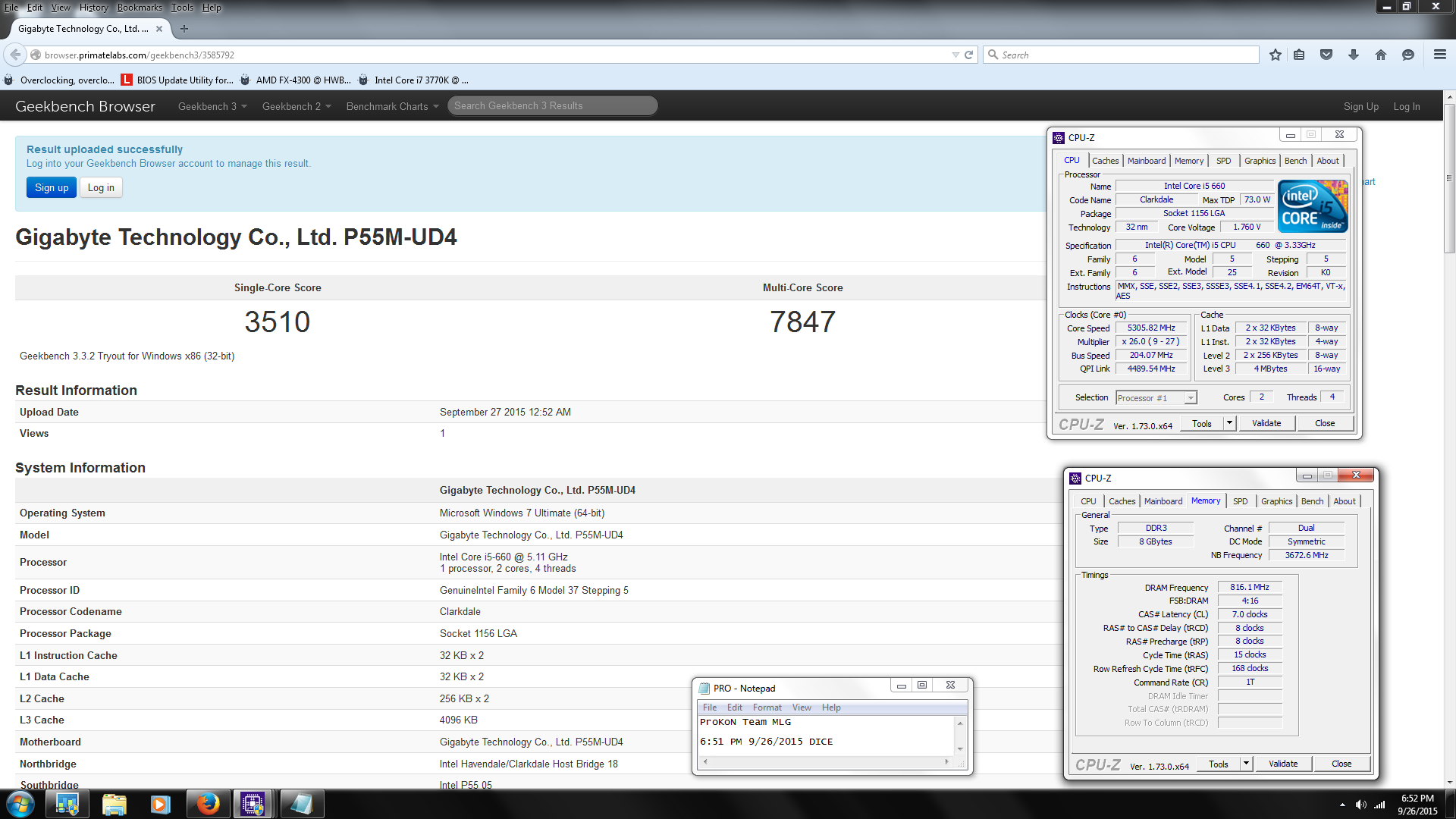Open Processor #1 selection dropdown in CPU-Z
Image resolution: width=1456 pixels, height=819 pixels.
pos(1191,398)
